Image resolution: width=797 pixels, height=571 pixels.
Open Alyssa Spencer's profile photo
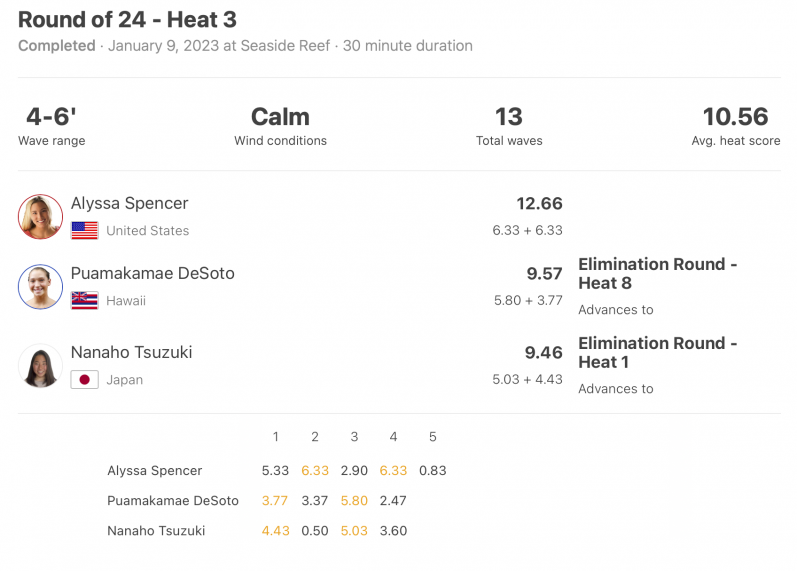tap(40, 217)
